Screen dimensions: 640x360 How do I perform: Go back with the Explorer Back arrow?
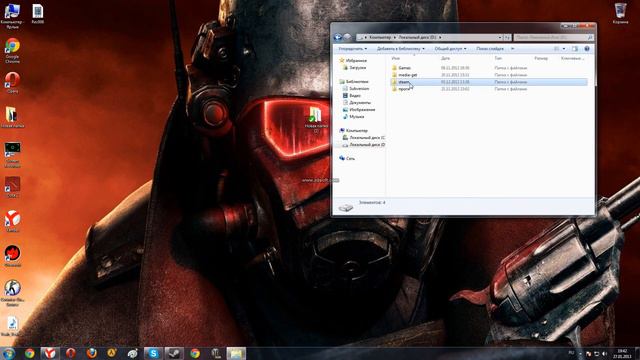(338, 37)
